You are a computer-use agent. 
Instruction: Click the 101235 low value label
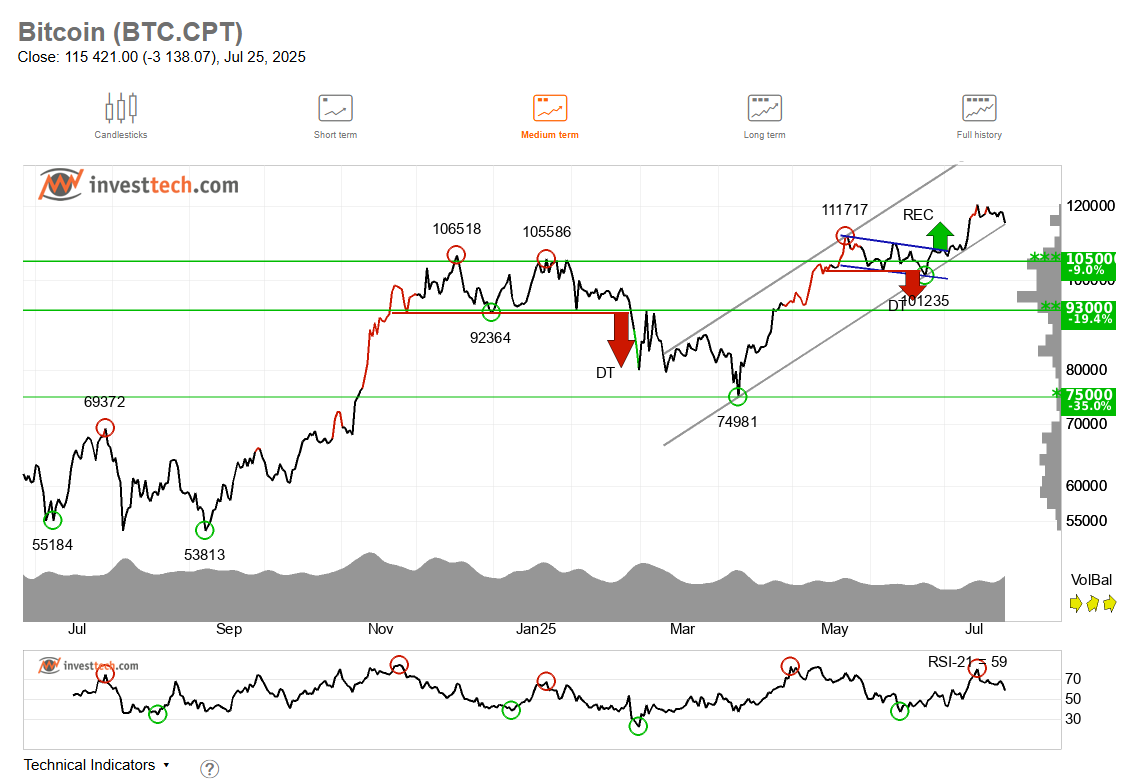(925, 301)
